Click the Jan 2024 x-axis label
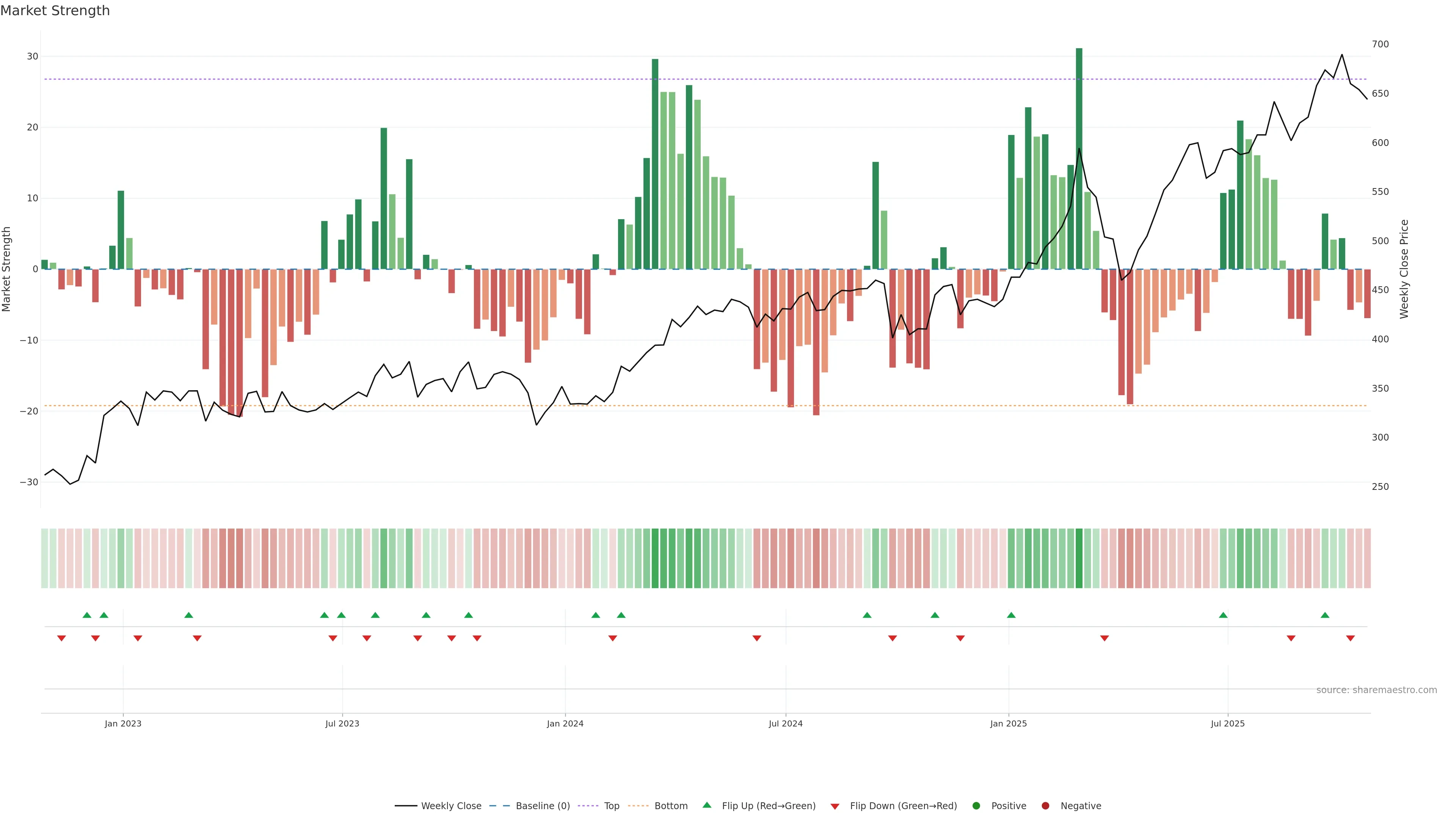The image size is (1456, 819). [x=565, y=723]
